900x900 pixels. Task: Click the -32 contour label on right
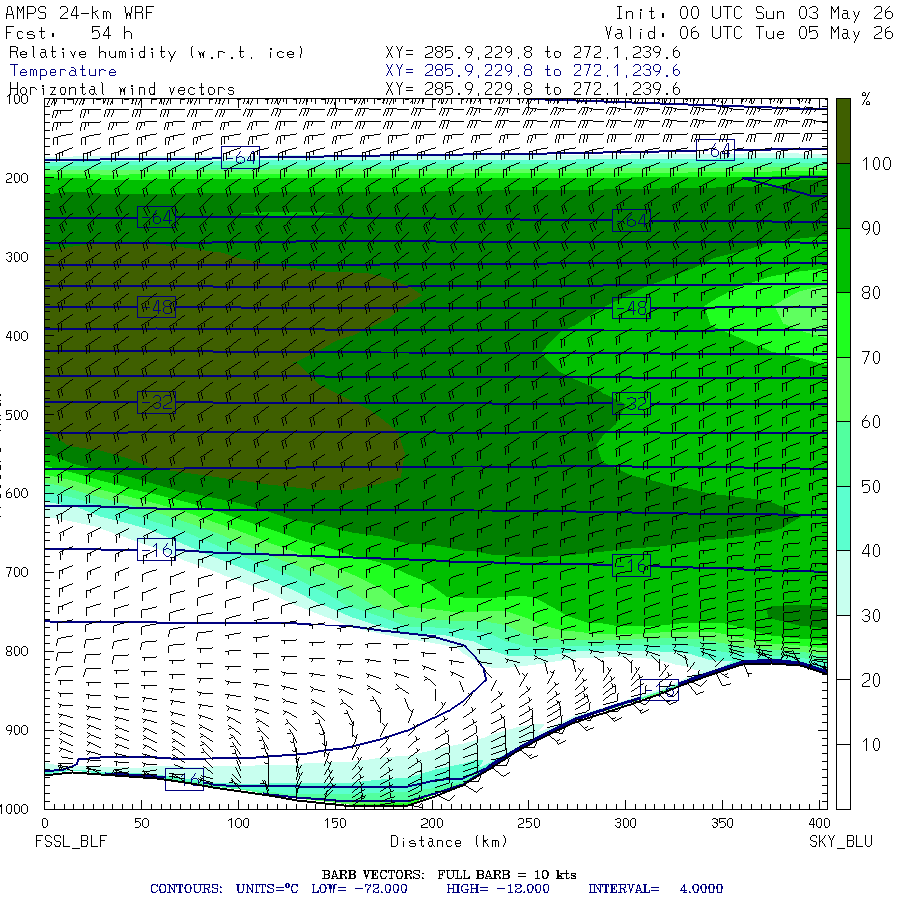[631, 404]
